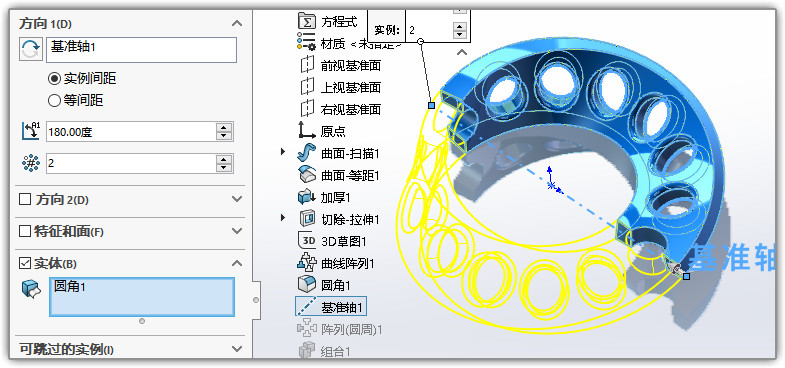The height and width of the screenshot is (368, 785).
Task: Expand the 可跳过的实例(I) section chevron
Action: 237,349
